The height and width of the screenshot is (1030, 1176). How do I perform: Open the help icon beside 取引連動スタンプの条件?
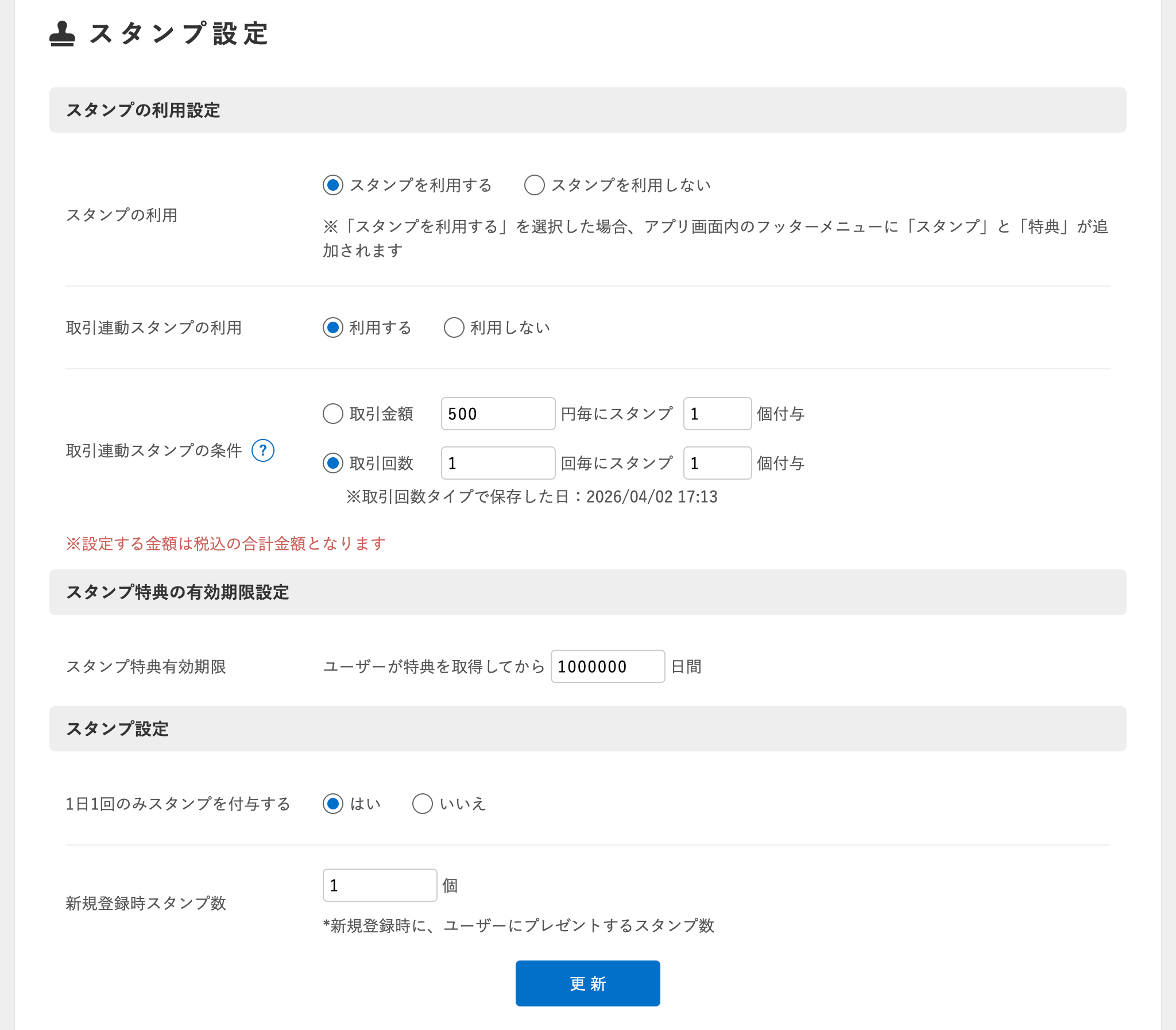[263, 452]
